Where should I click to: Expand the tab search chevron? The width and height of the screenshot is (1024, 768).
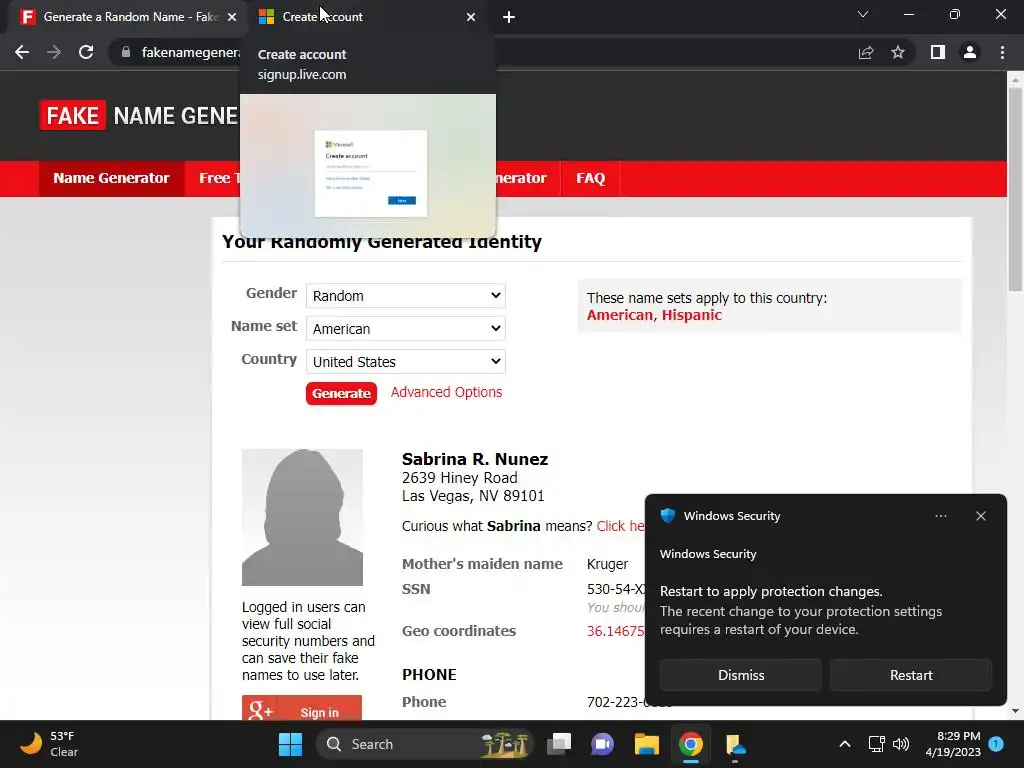coord(863,14)
